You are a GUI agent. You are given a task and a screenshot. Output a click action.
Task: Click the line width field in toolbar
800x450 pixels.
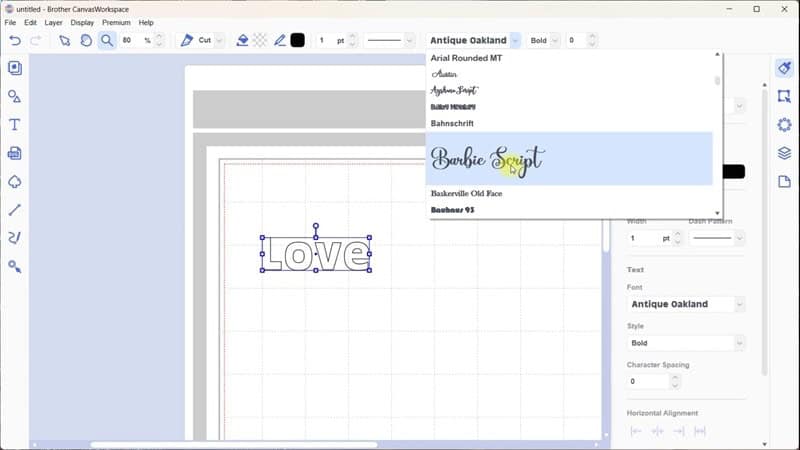pos(330,40)
